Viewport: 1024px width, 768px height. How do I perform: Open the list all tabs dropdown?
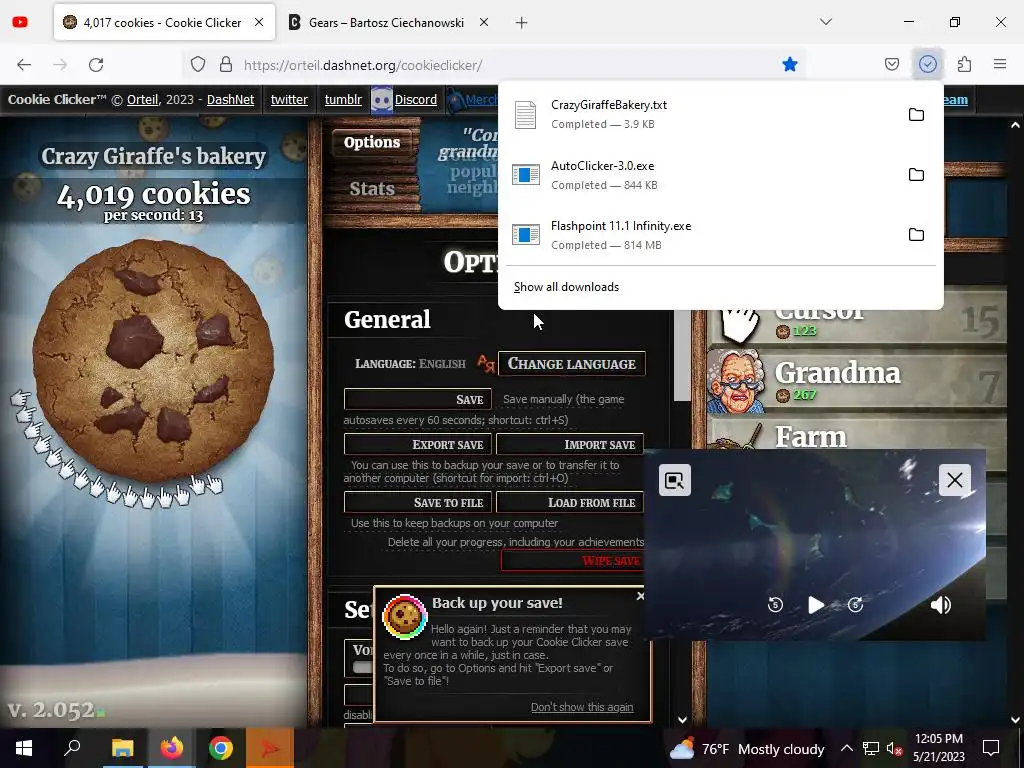826,22
